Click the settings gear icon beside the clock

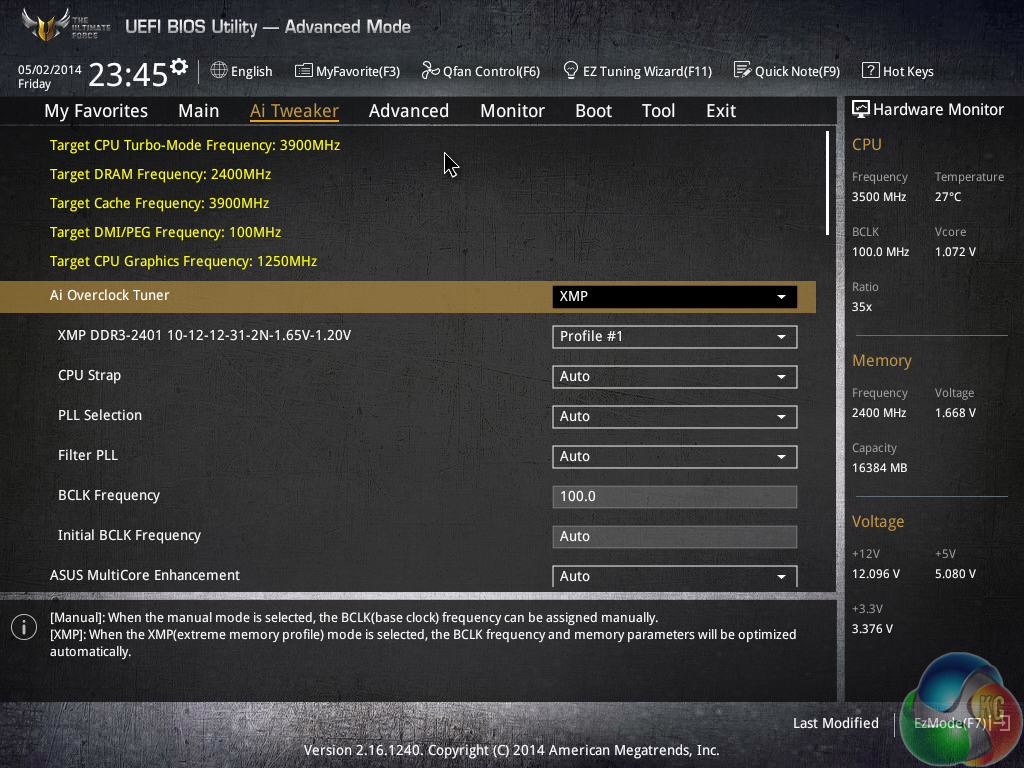pos(179,67)
